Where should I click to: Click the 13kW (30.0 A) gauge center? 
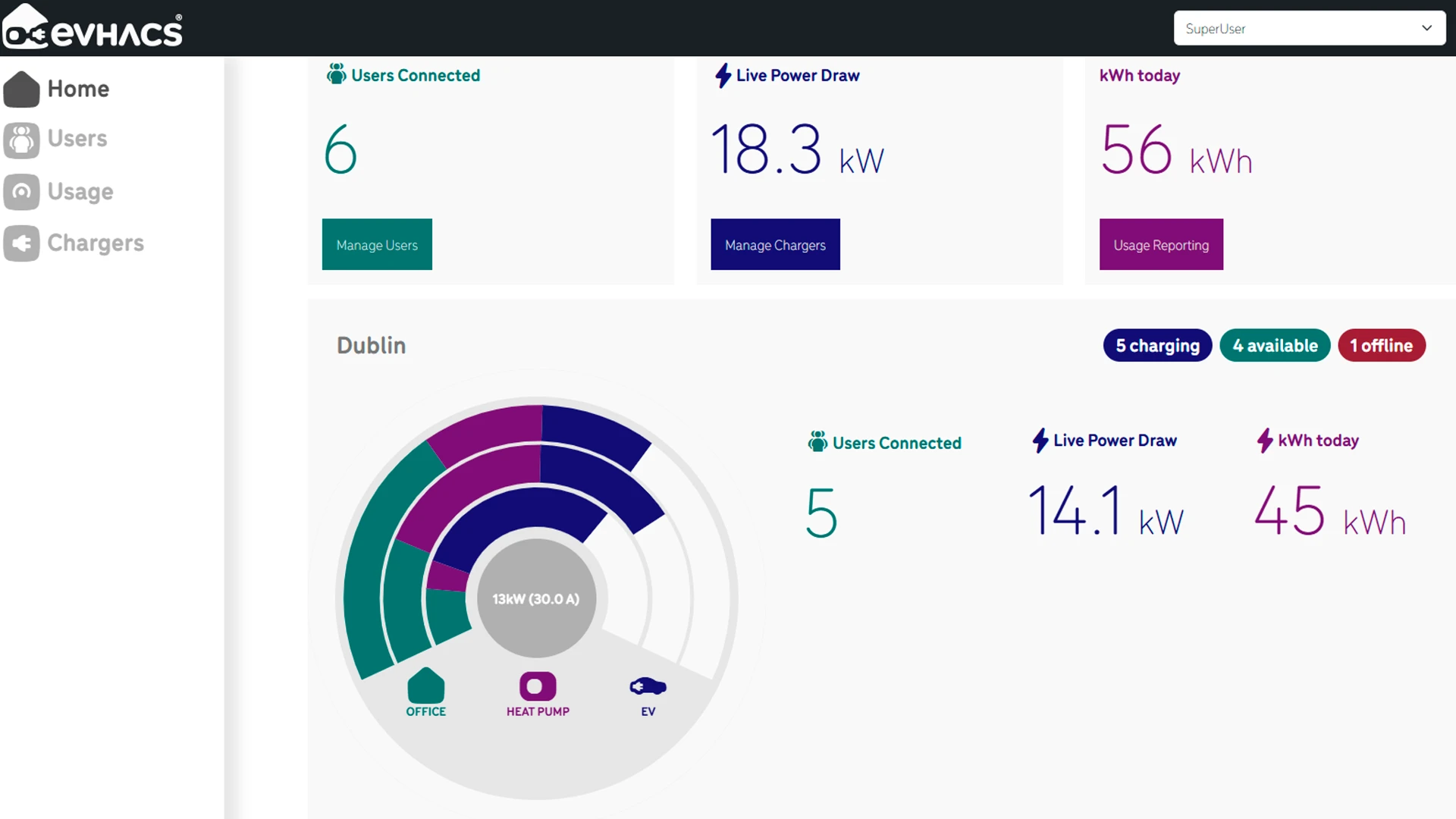click(x=536, y=598)
